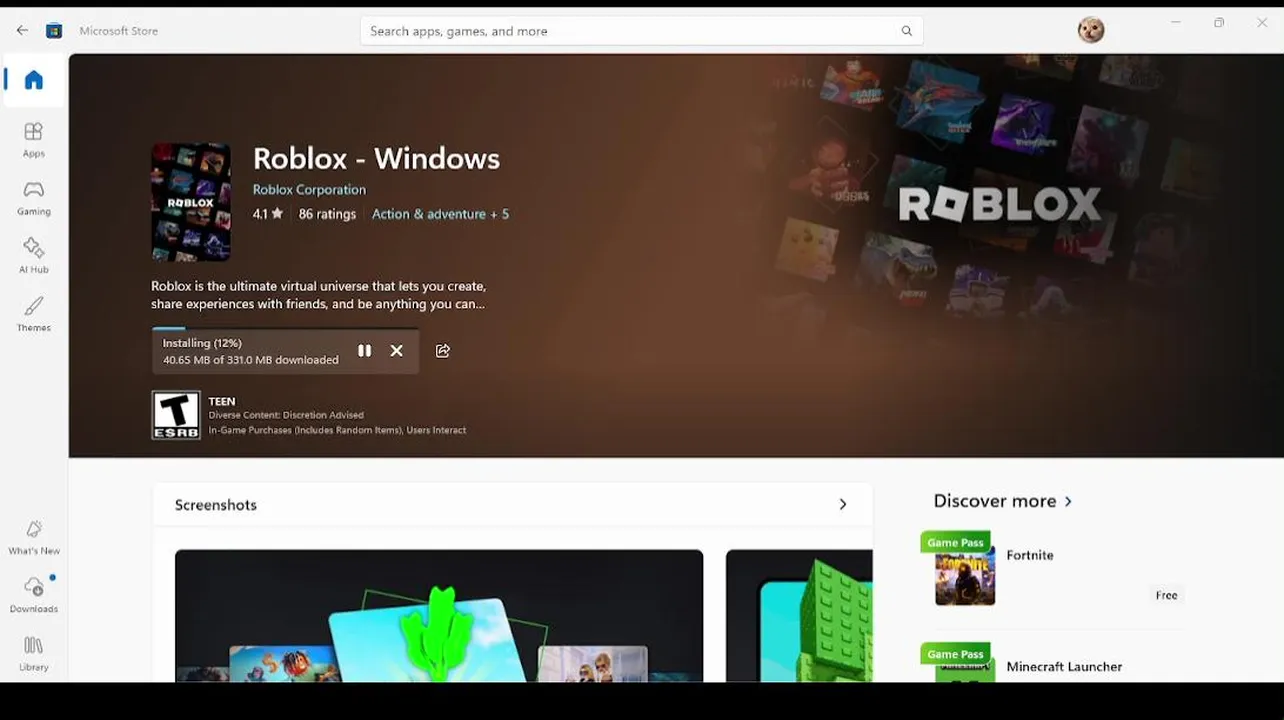
Task: Share the Roblox app page
Action: point(443,351)
